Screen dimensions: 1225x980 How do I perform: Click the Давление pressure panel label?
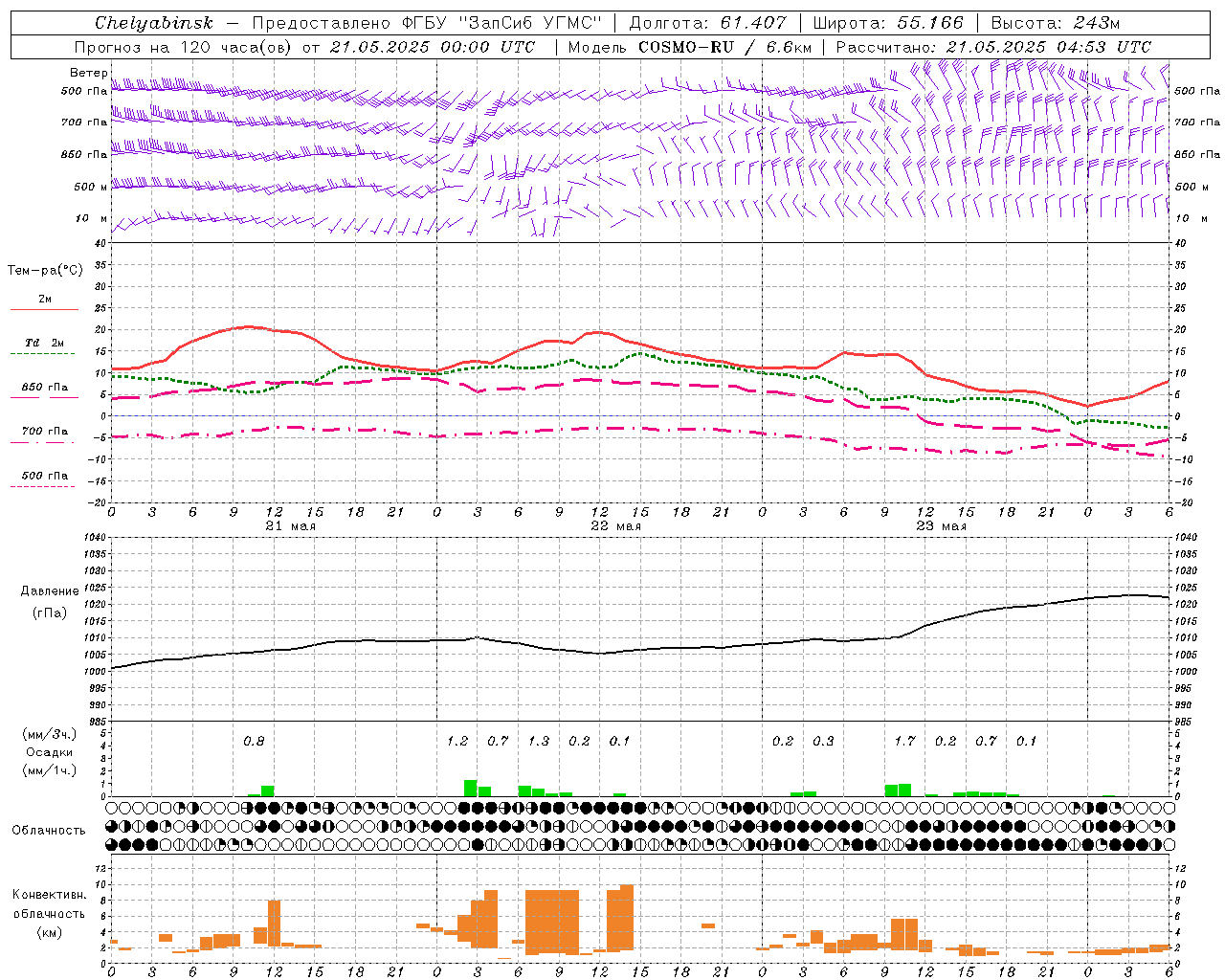click(50, 591)
